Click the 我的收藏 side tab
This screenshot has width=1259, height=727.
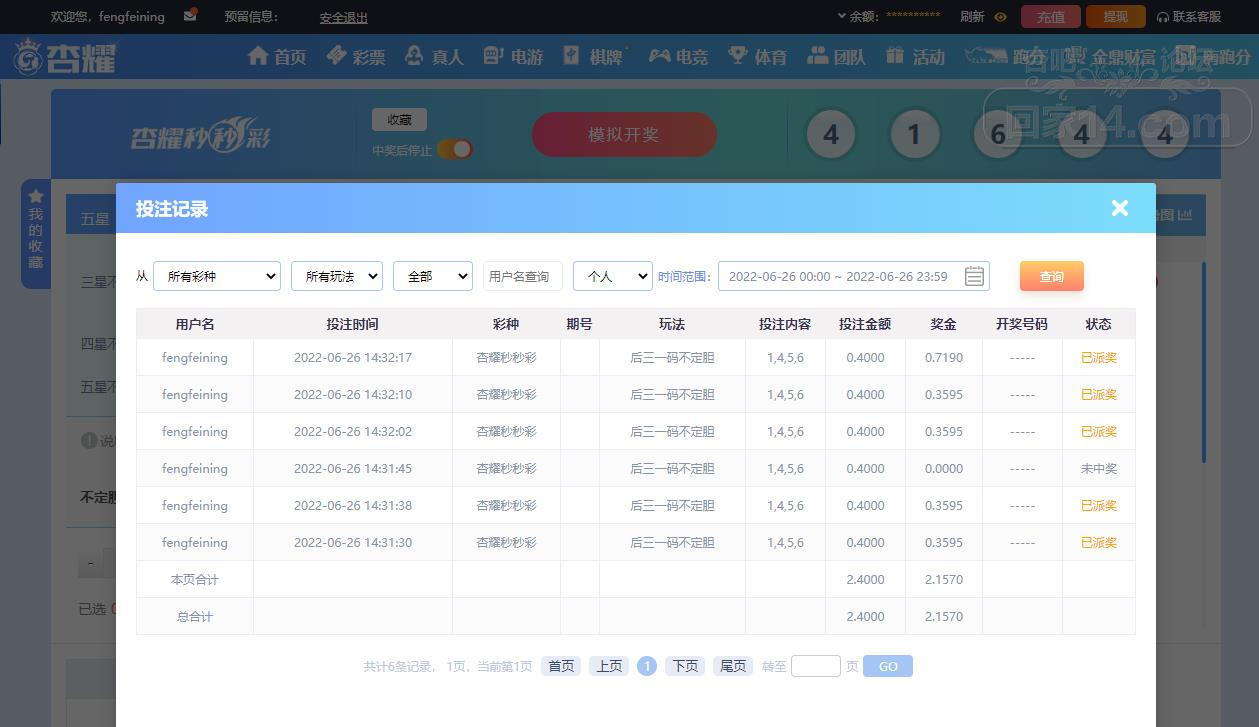tap(36, 234)
